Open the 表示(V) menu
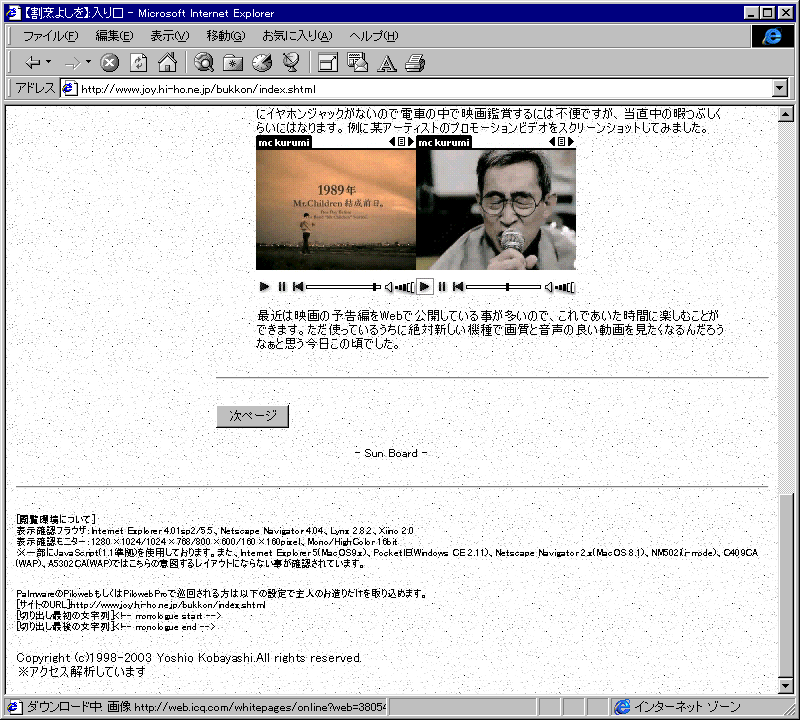The width and height of the screenshot is (800, 720). point(169,36)
